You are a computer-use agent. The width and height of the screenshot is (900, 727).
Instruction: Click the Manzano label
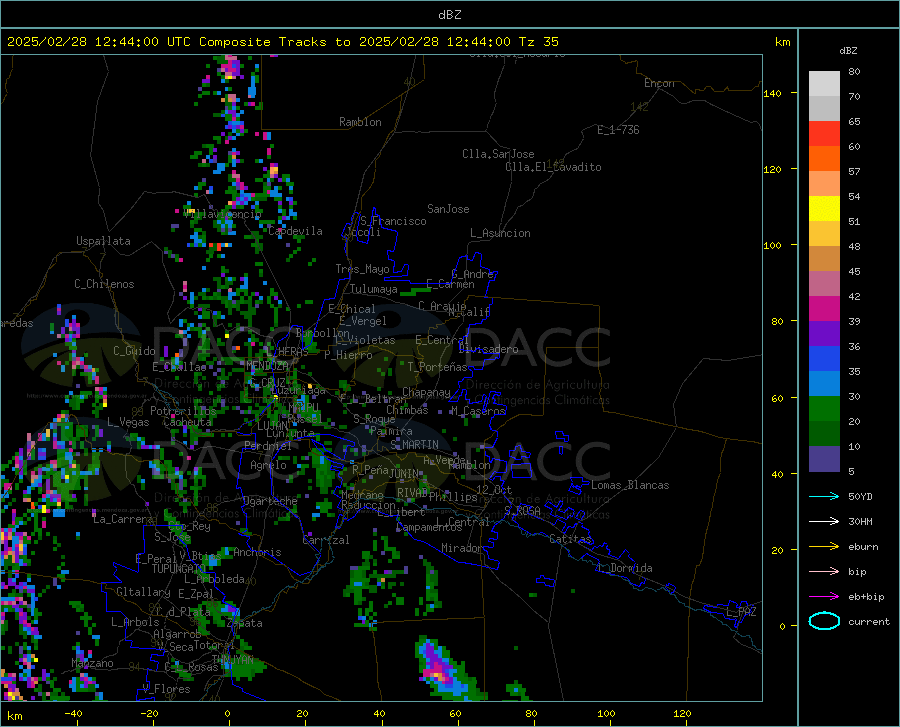(92, 663)
